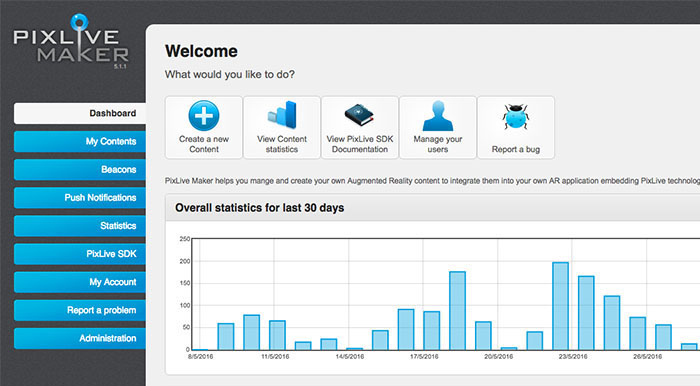Image resolution: width=700 pixels, height=386 pixels.
Task: Open the Administration sidebar item
Action: coord(80,338)
